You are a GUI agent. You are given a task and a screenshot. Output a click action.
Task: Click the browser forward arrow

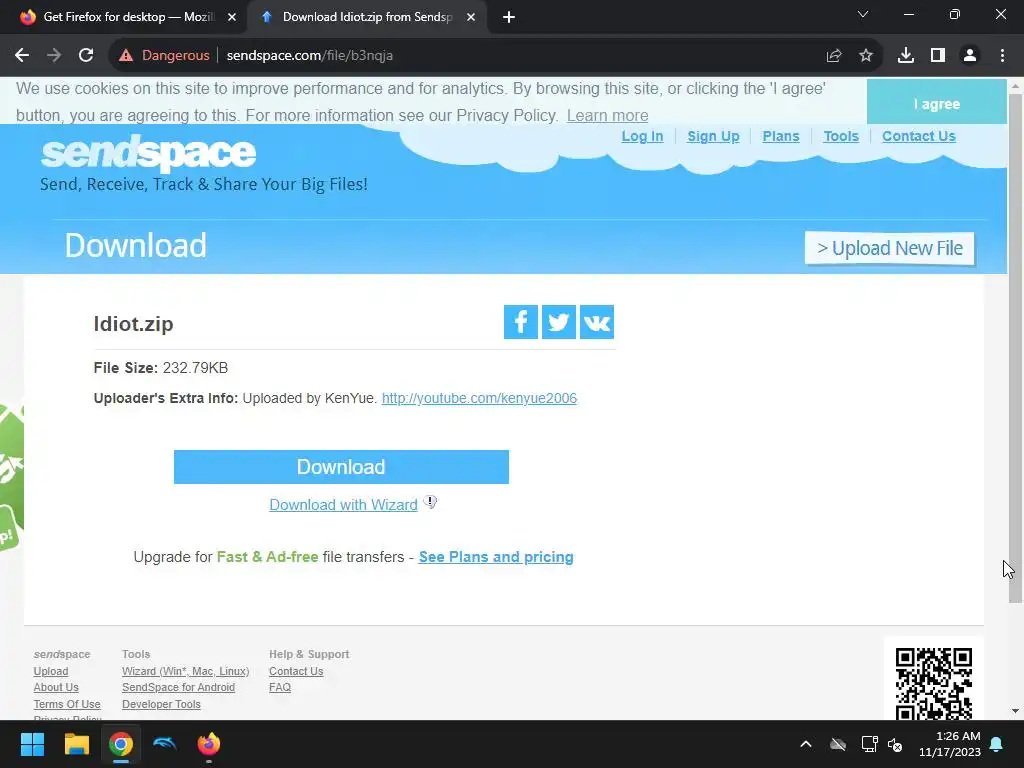[54, 56]
